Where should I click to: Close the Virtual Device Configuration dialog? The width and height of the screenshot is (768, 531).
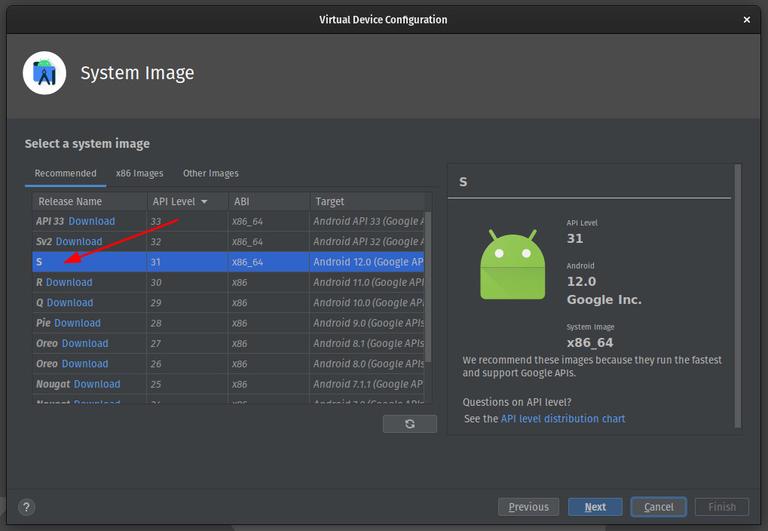tap(746, 20)
